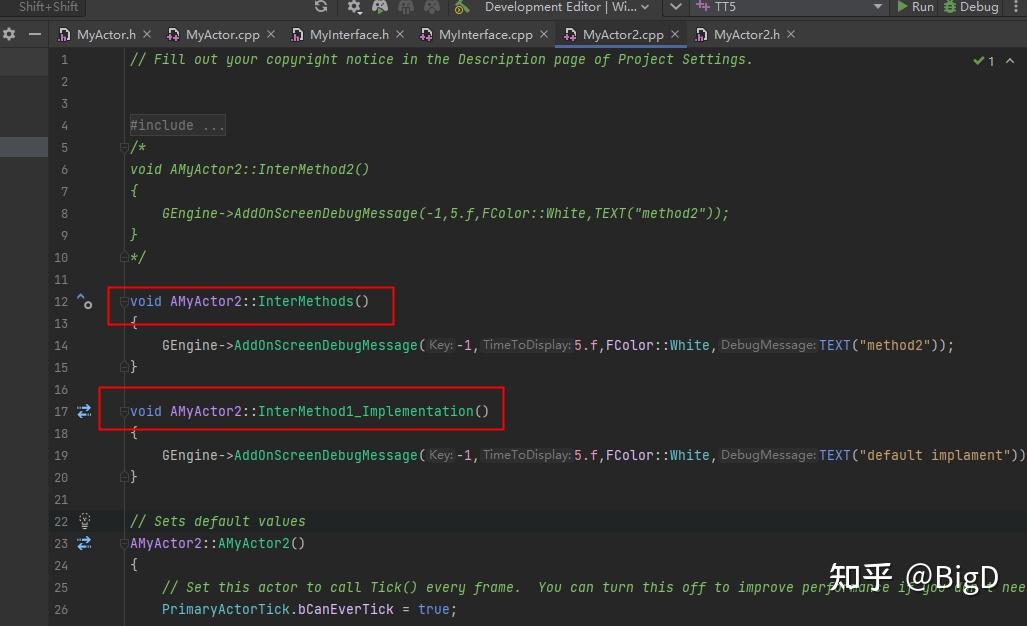The image size is (1027, 626).
Task: Click the lightbulb hint icon at line 22
Action: click(x=84, y=521)
